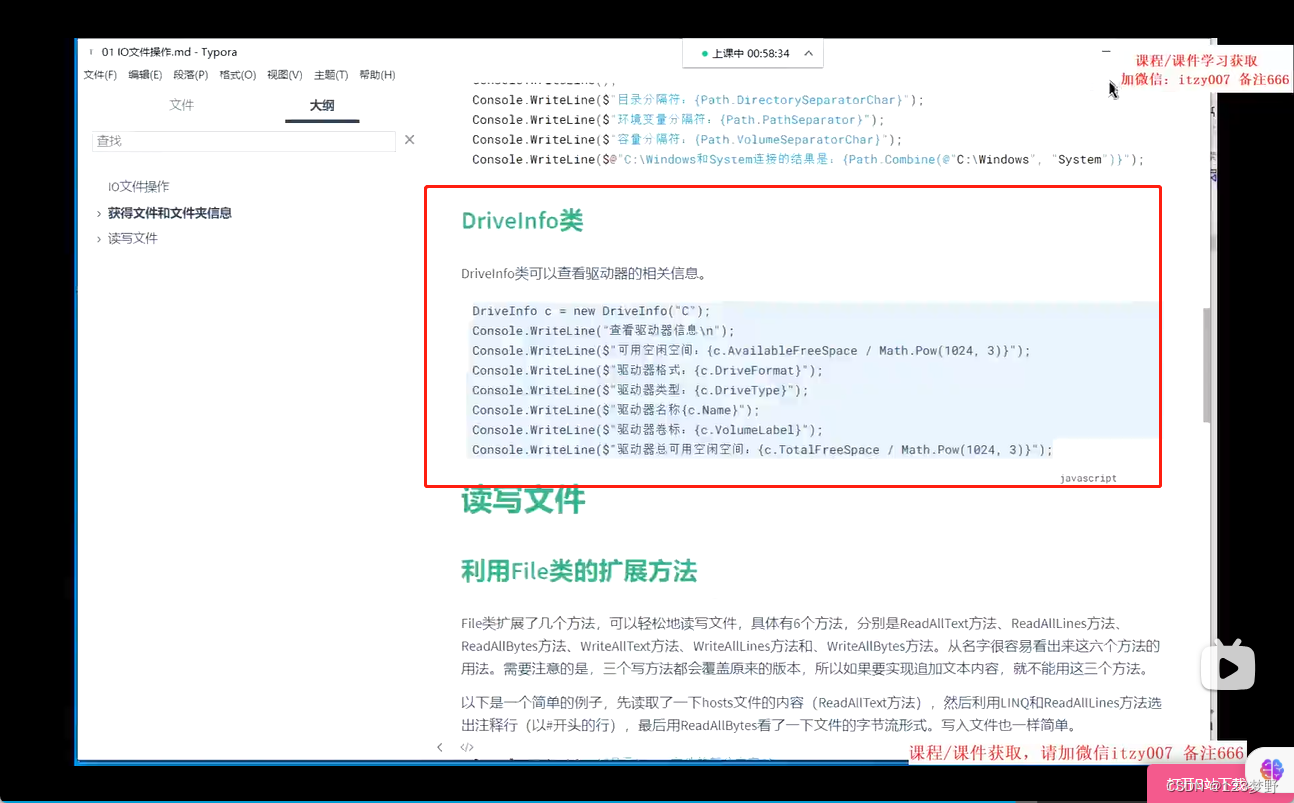Click the Typora document icon in the title bar

pos(93,51)
